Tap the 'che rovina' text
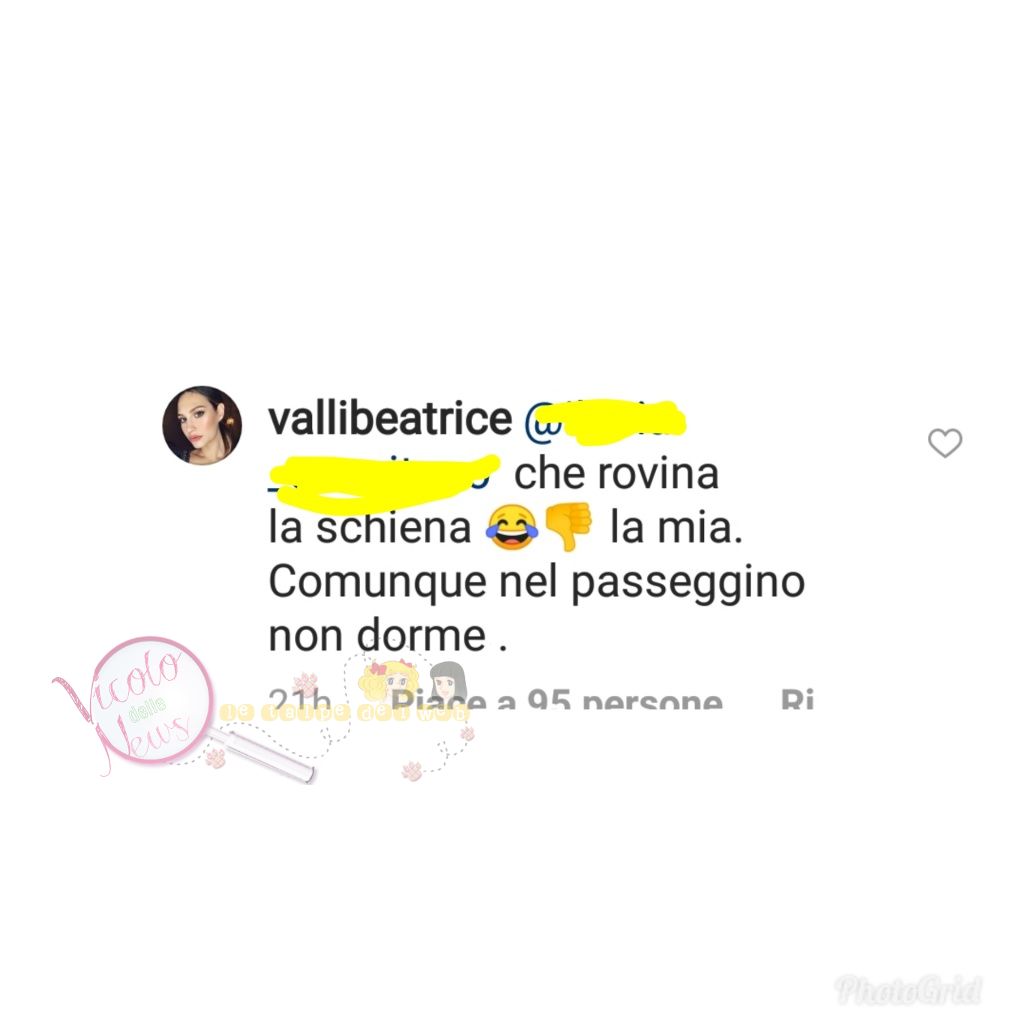Image resolution: width=1024 pixels, height=1024 pixels. pos(616,473)
